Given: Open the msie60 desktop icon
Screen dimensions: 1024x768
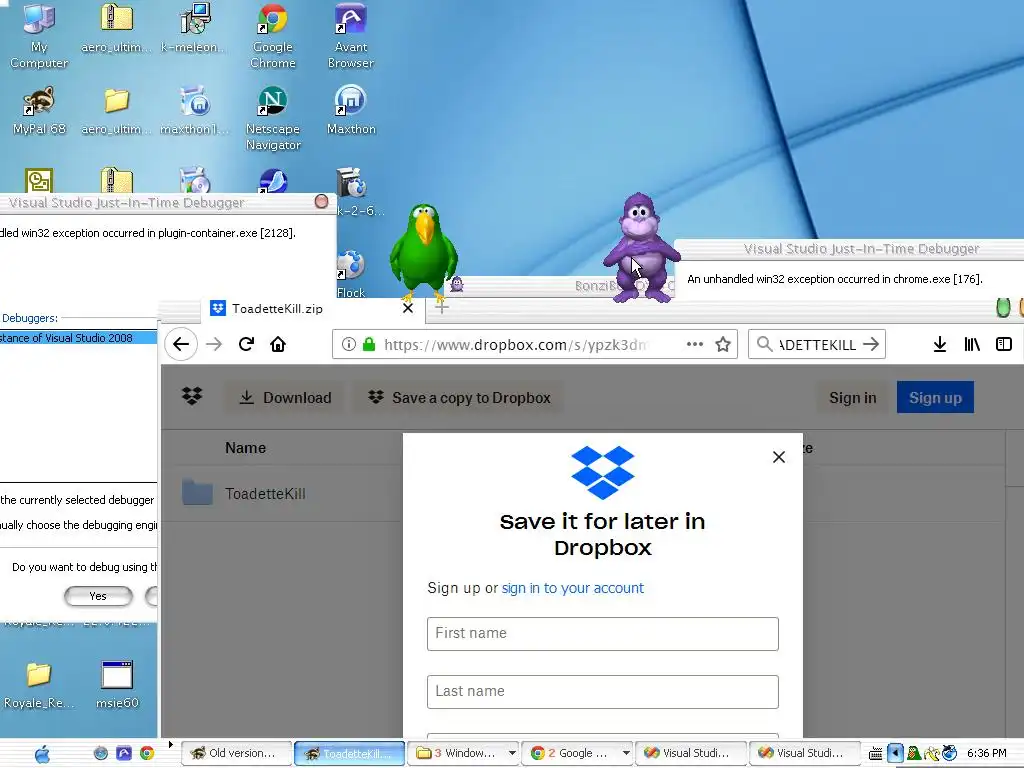Looking at the screenshot, I should point(118,684).
